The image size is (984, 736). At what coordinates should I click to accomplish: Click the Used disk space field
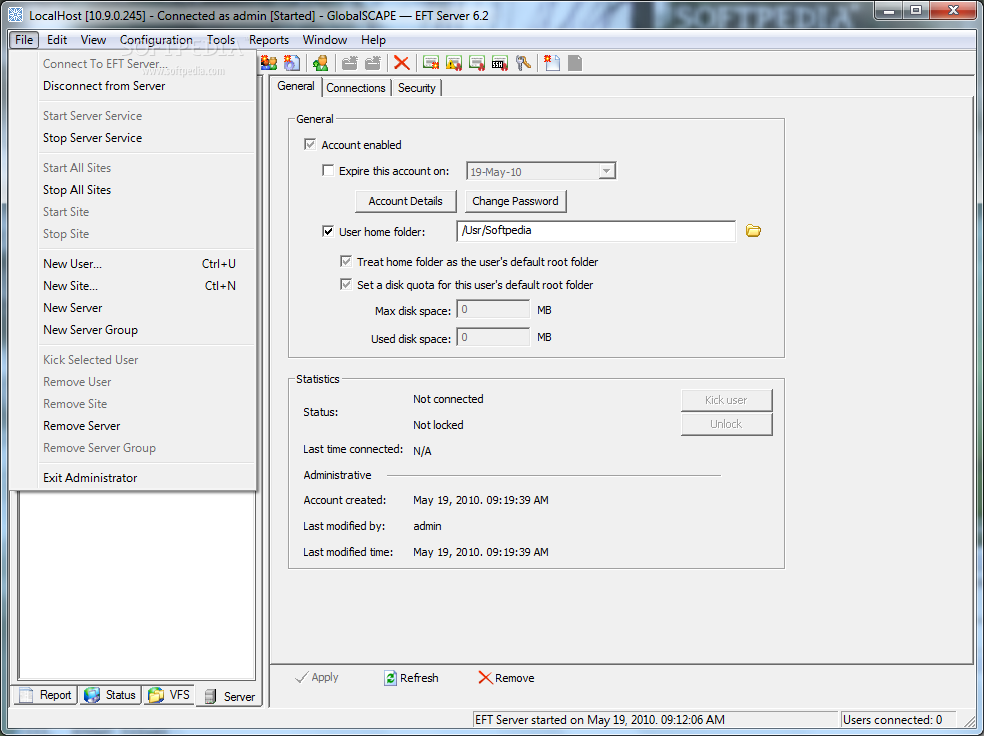[x=493, y=338]
